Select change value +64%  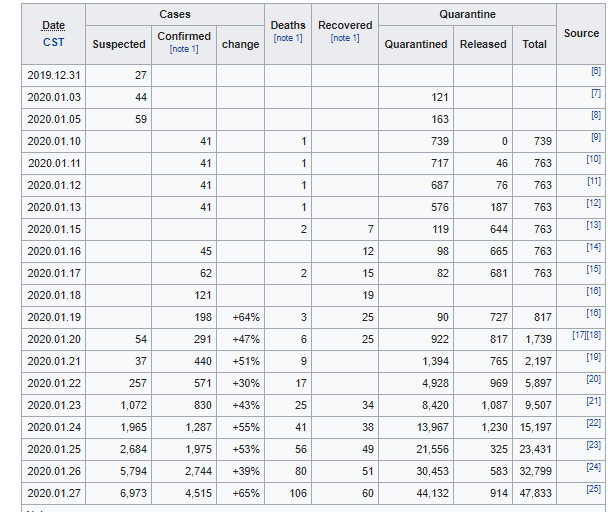(x=246, y=317)
